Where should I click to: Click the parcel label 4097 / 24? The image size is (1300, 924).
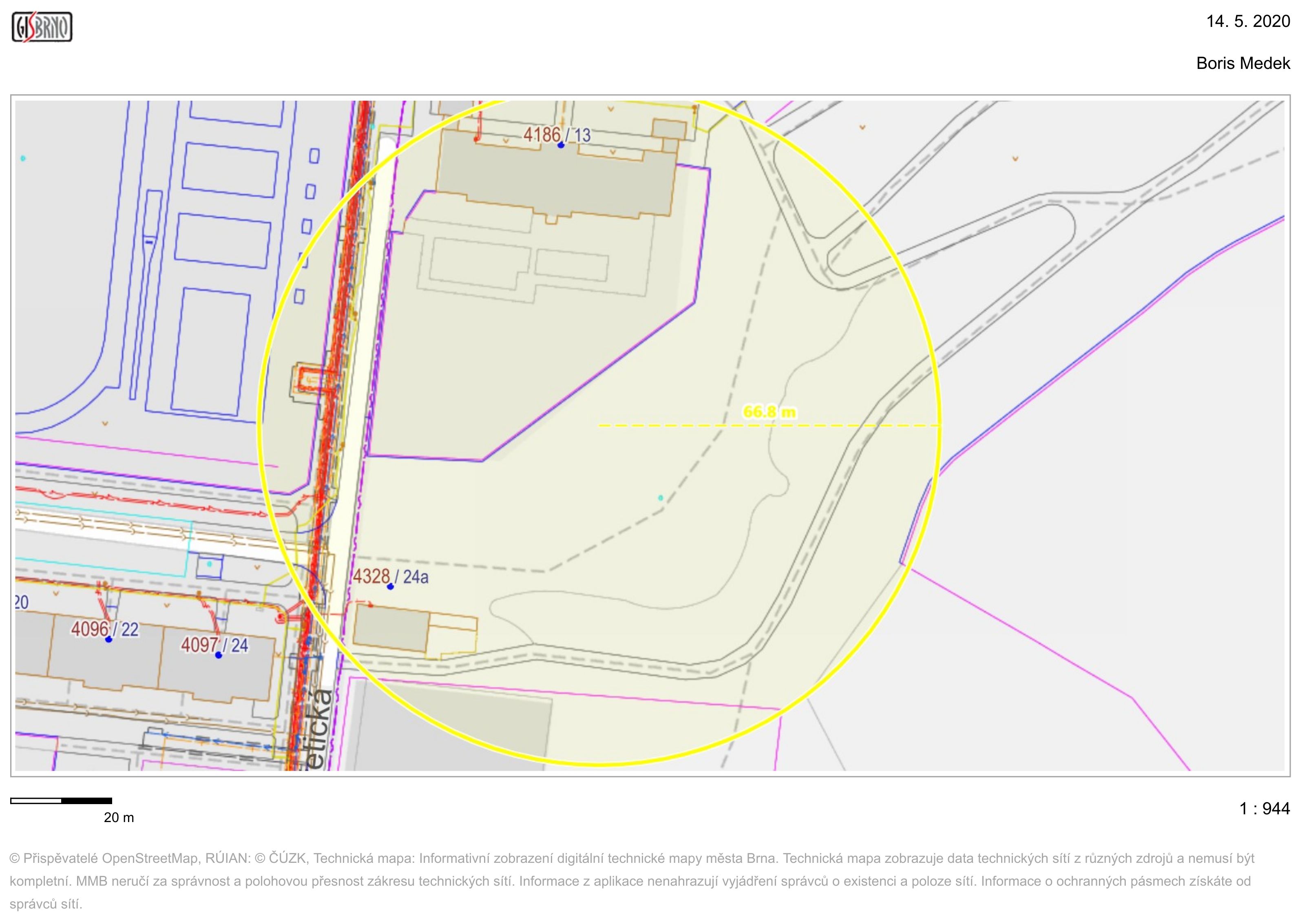tap(214, 645)
